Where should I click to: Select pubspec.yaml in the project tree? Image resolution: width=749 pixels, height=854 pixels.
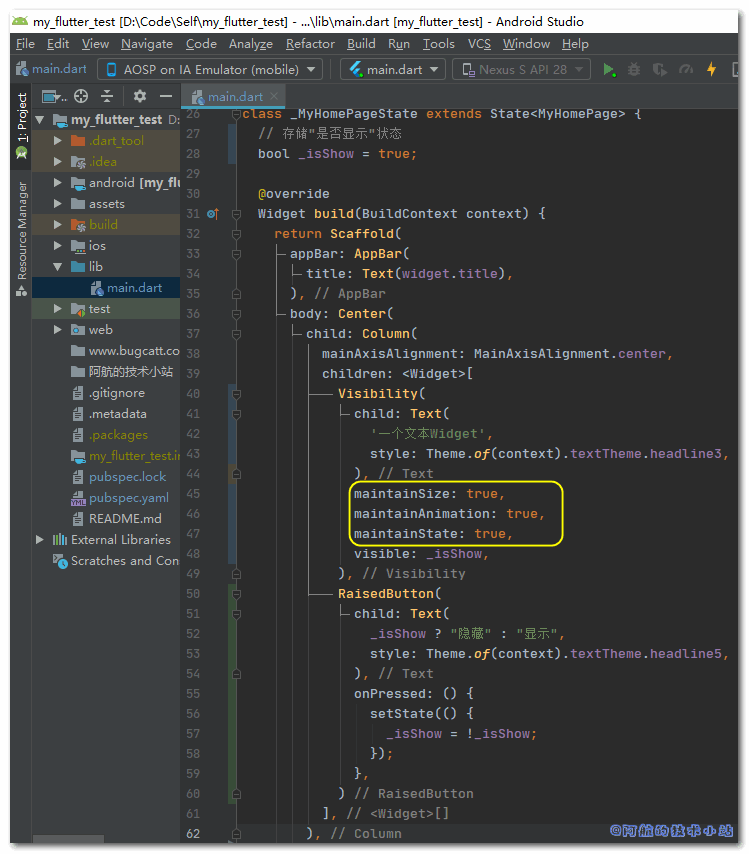[x=128, y=498]
